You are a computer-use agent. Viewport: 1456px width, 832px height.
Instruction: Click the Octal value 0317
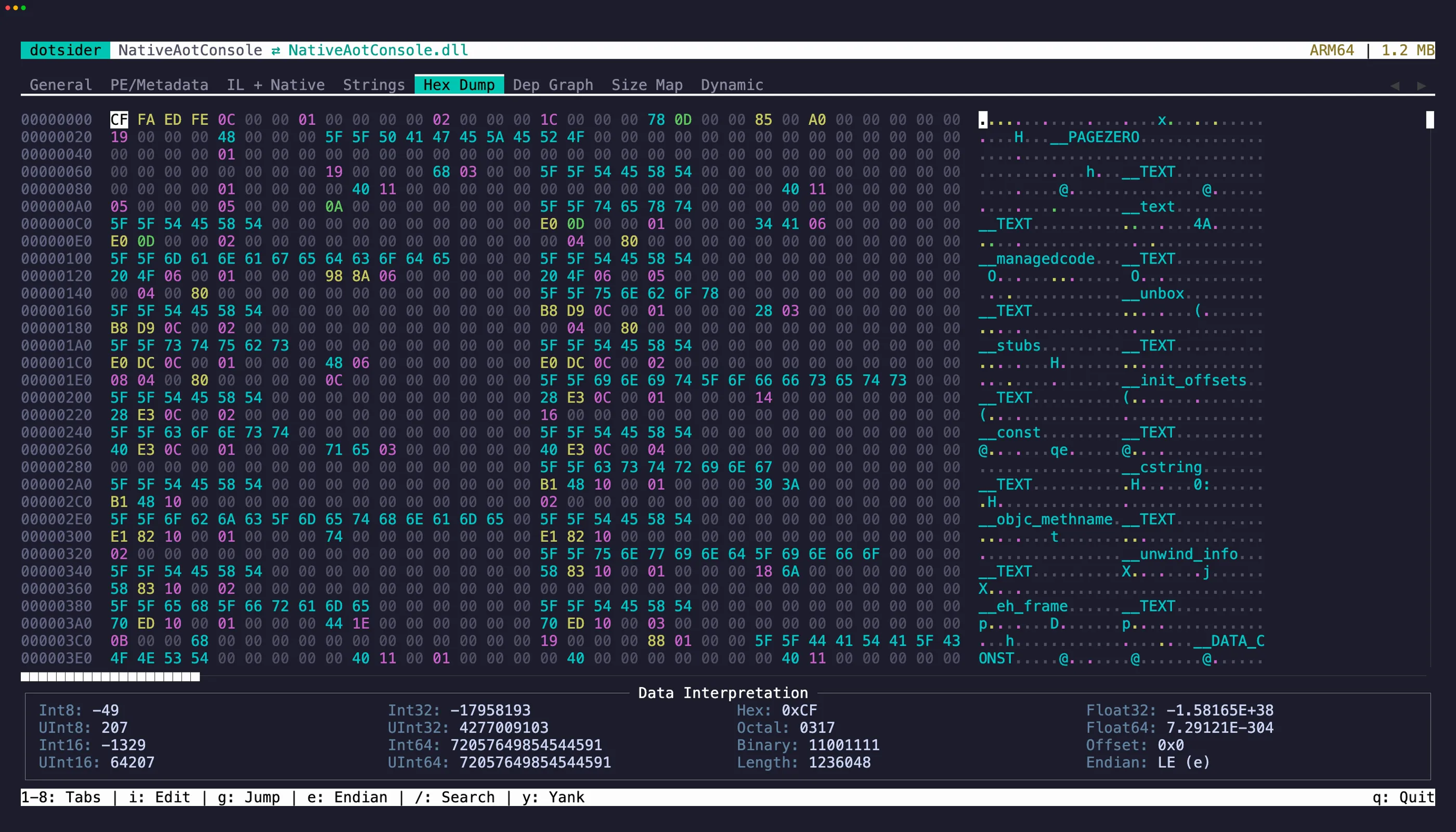[x=817, y=727]
